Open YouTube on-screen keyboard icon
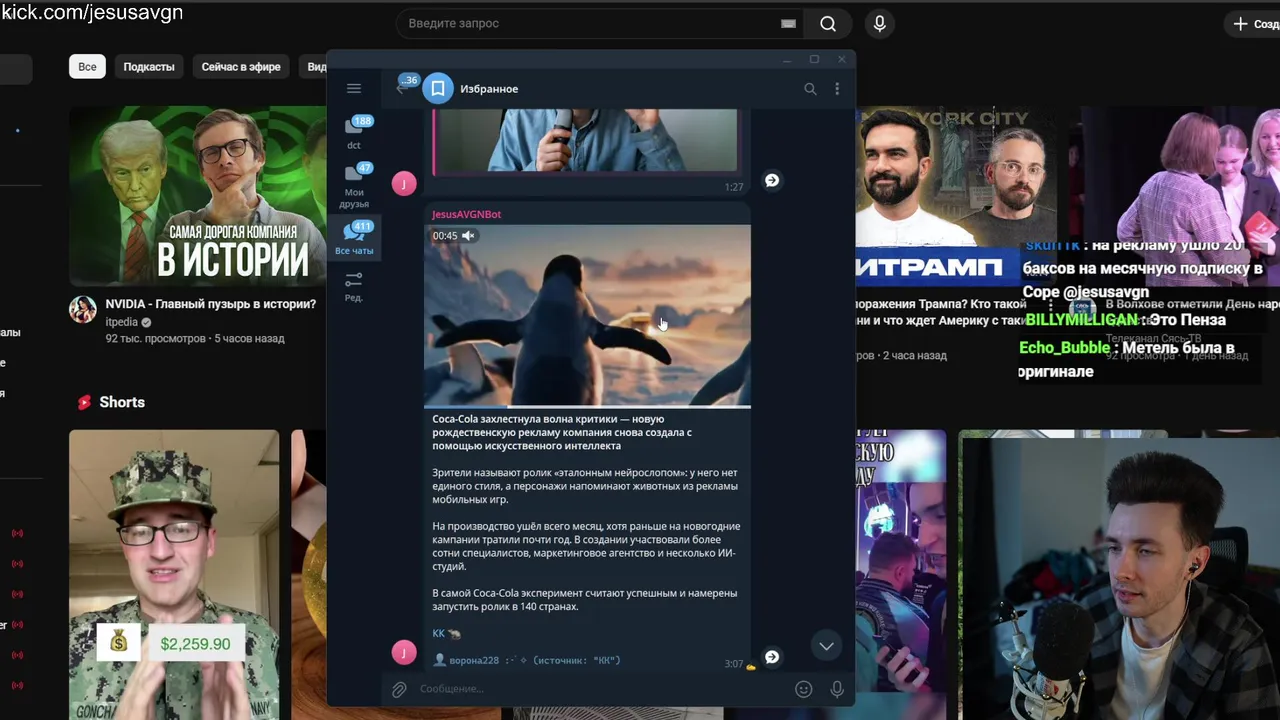Viewport: 1280px width, 720px height. tap(788, 23)
